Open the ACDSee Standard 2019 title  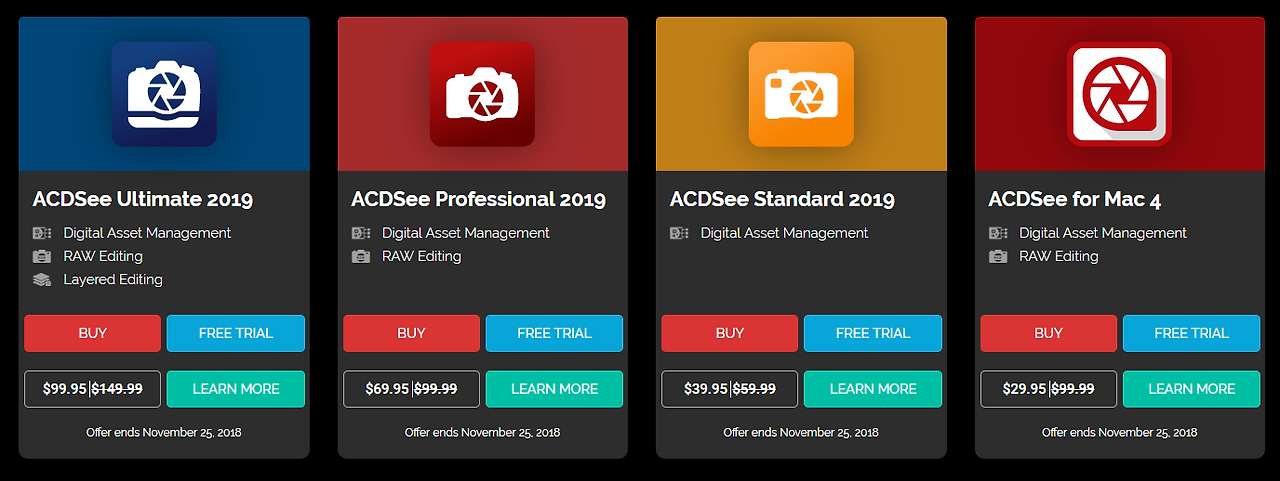pyautogui.click(x=782, y=199)
